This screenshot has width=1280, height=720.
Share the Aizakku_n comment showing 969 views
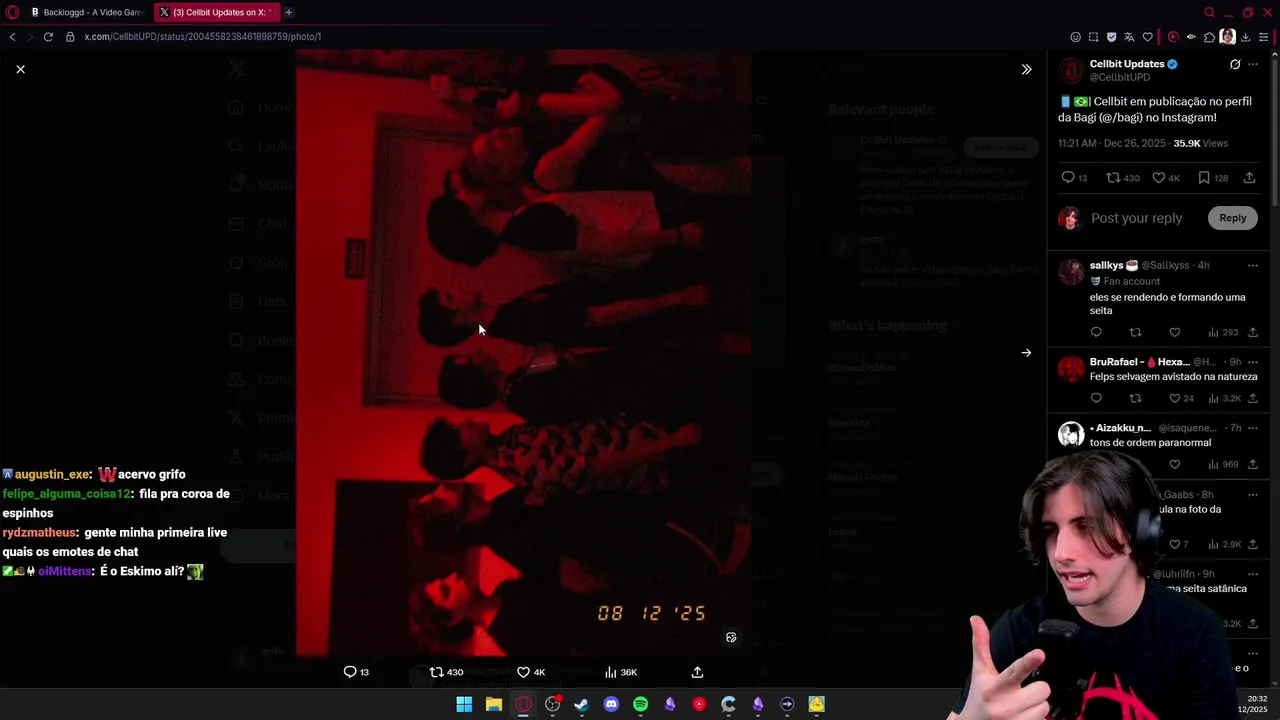(1253, 464)
